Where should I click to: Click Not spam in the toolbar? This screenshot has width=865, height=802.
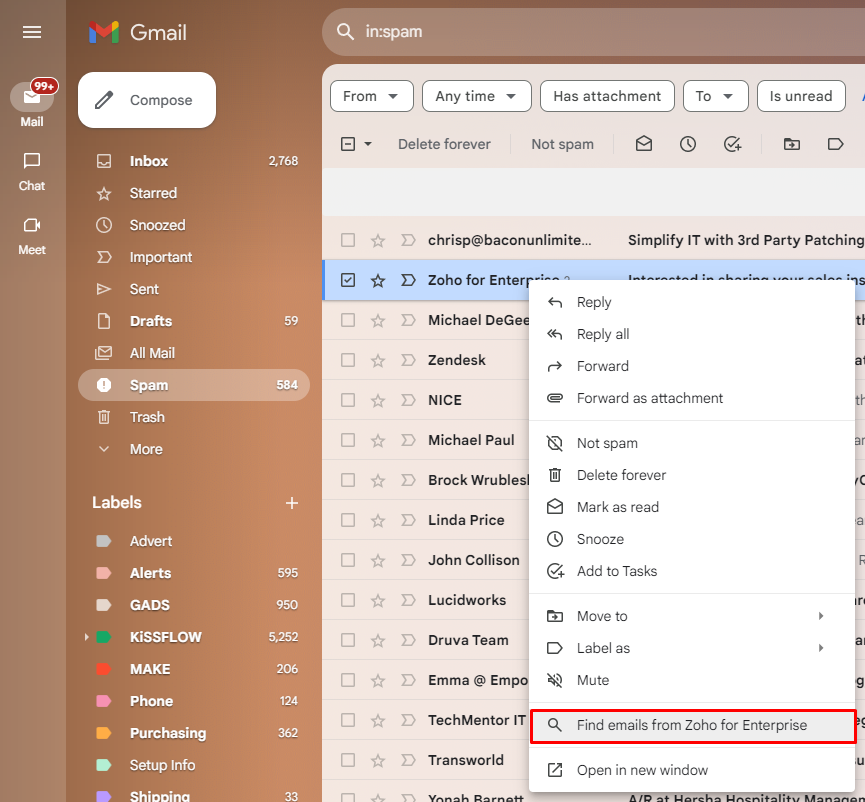coord(562,145)
